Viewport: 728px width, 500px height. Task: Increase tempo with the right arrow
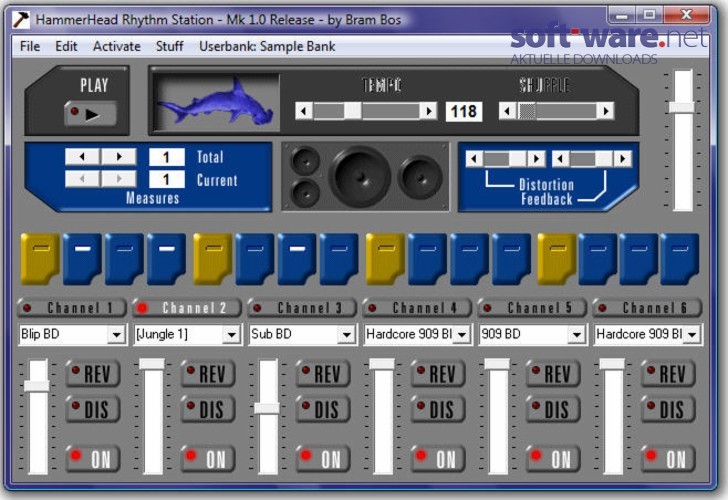(428, 111)
